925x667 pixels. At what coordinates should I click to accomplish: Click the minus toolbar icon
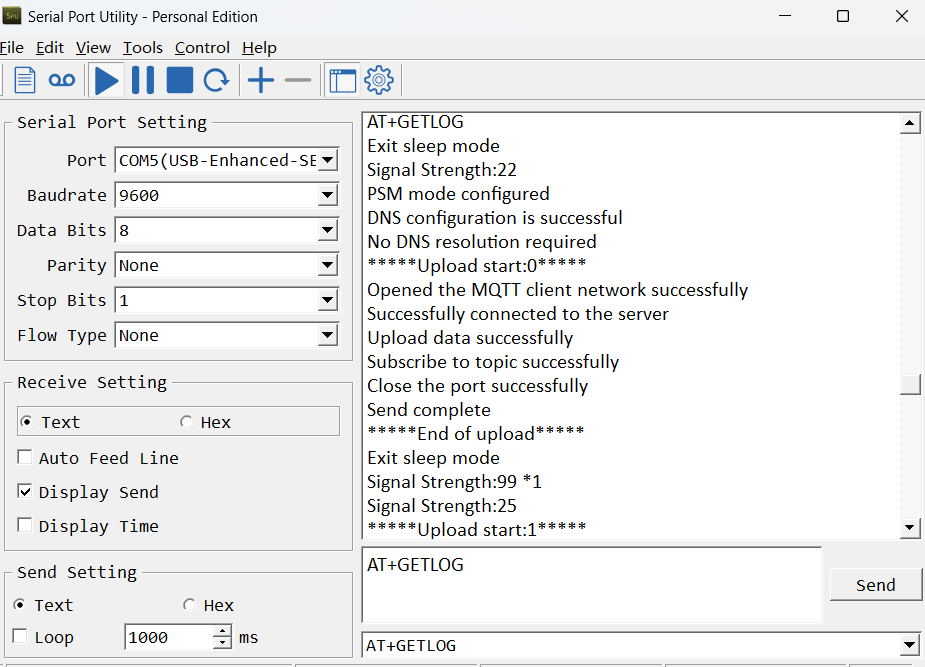[297, 80]
